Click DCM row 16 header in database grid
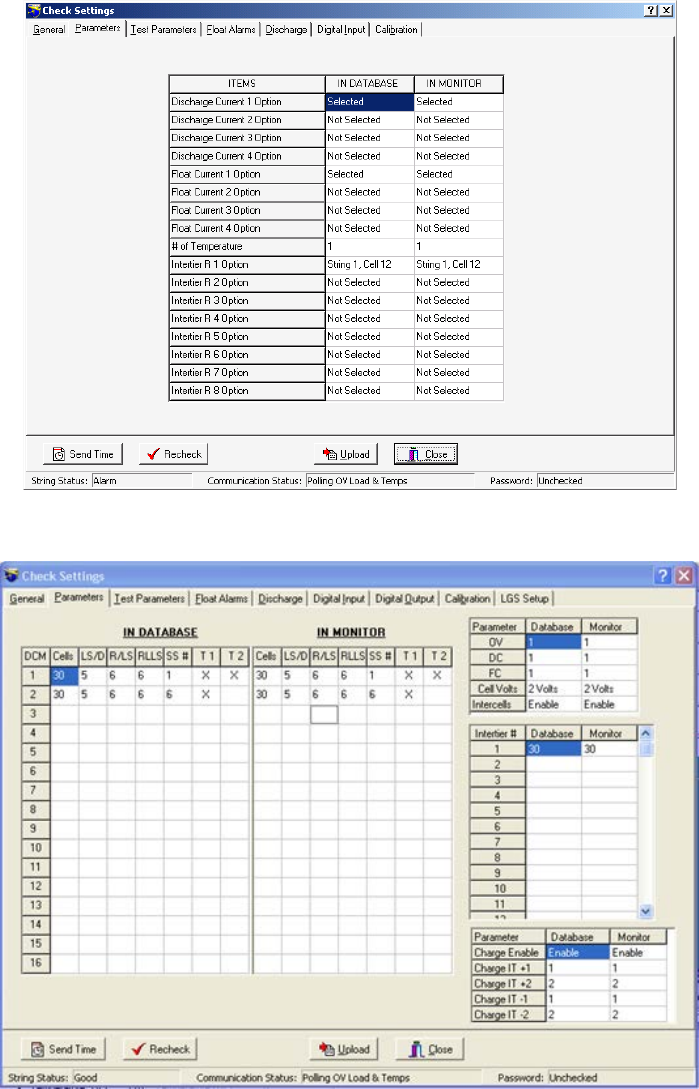The width and height of the screenshot is (699, 1089). tap(35, 963)
